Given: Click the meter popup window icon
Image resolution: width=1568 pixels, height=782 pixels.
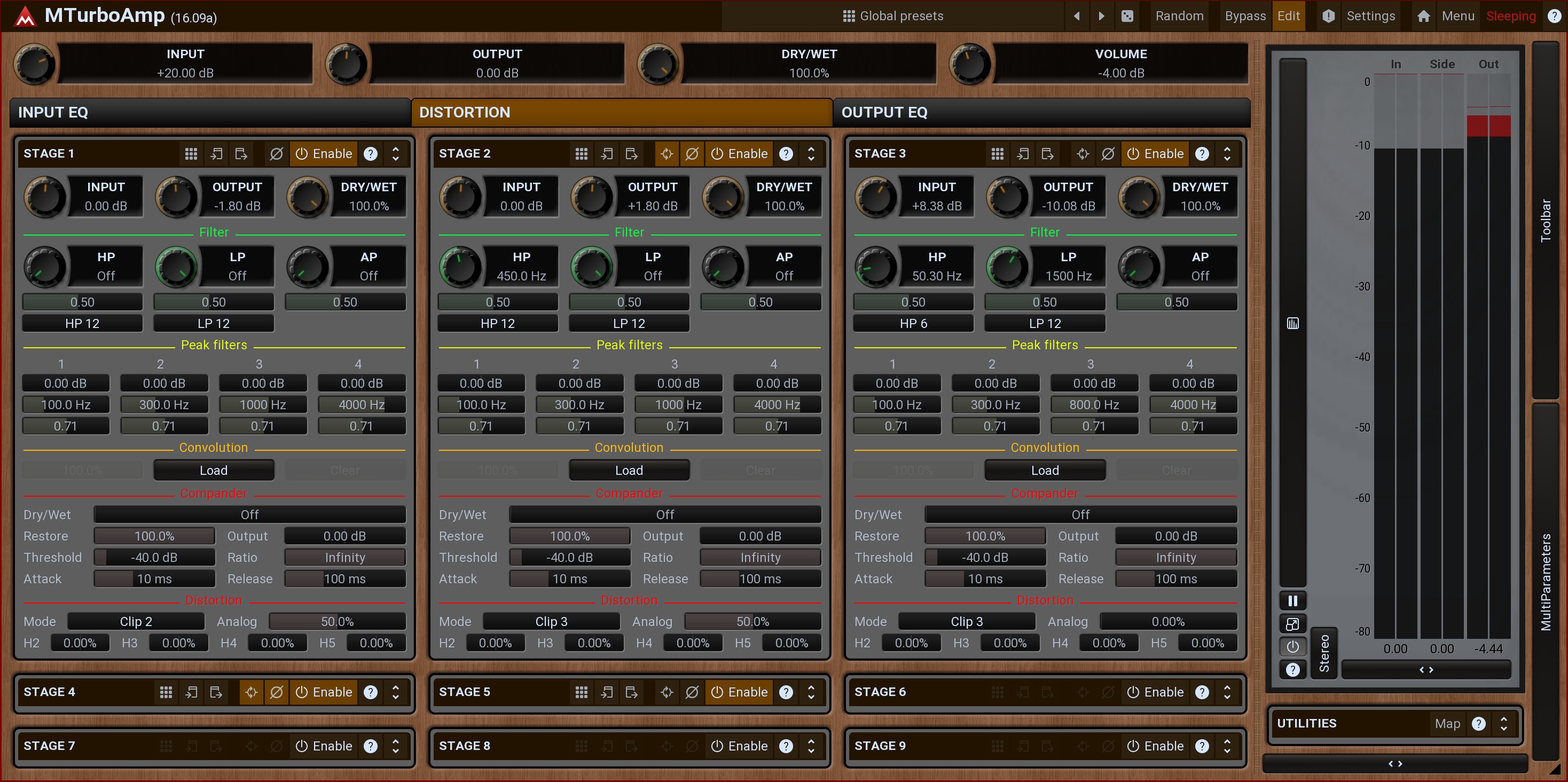Looking at the screenshot, I should click(x=1293, y=624).
